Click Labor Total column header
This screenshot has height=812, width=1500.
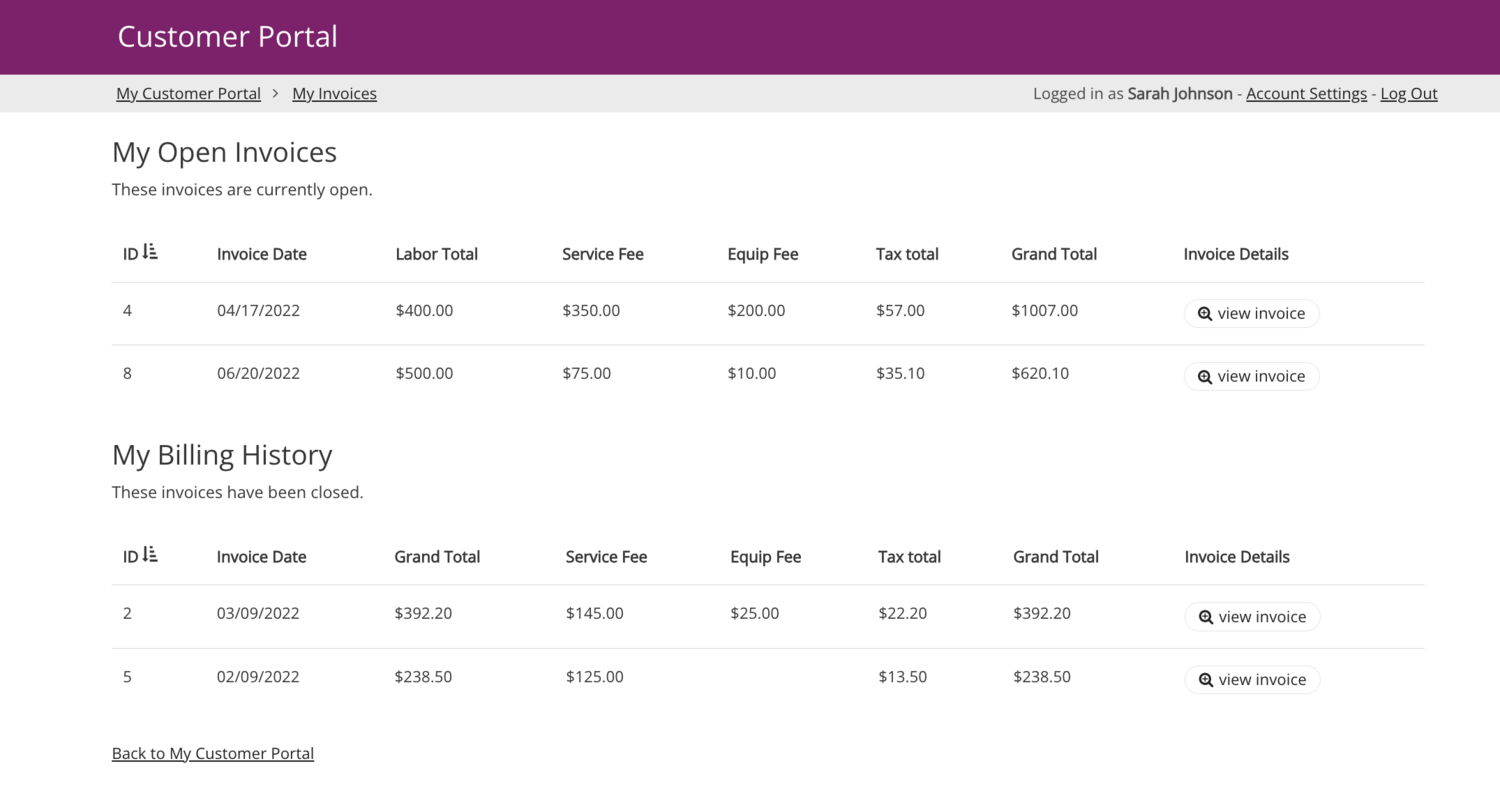[x=436, y=254]
